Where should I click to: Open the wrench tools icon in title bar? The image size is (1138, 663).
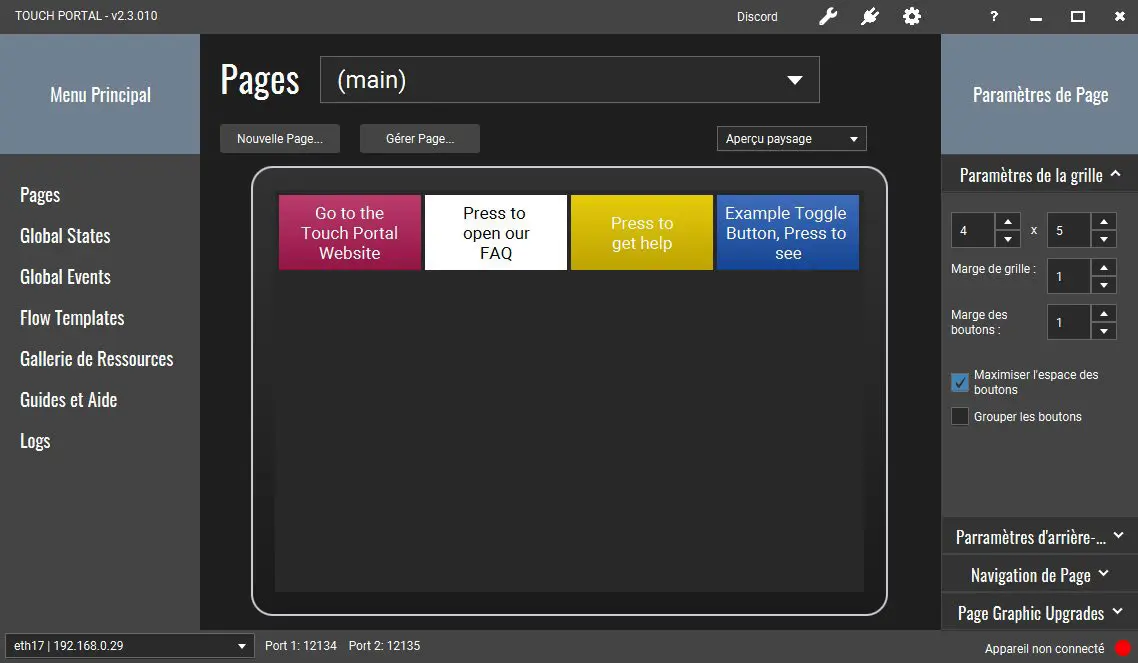[828, 16]
